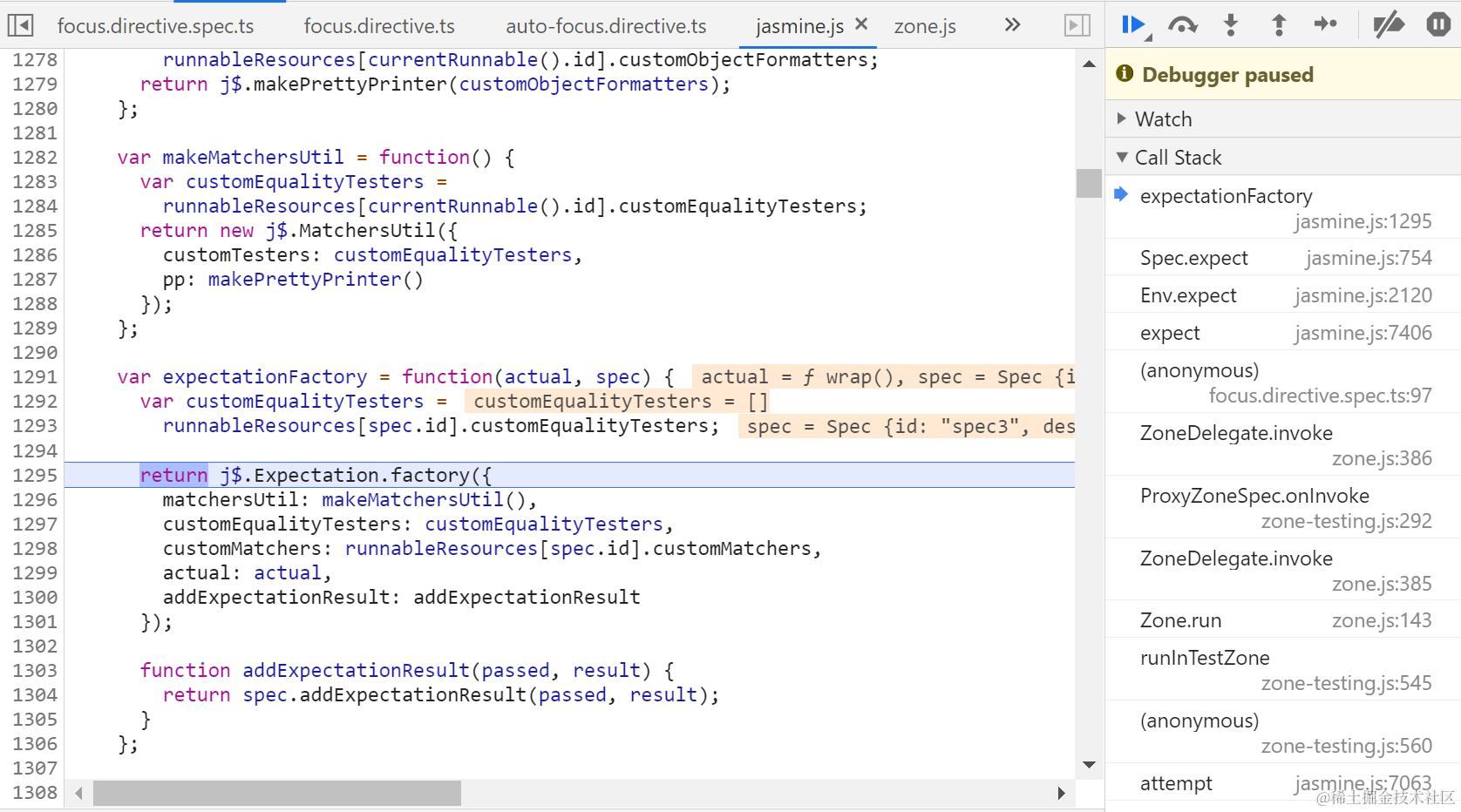Click the vertical scrollbar thumb
Image resolution: width=1461 pixels, height=812 pixels.
coord(1089,183)
